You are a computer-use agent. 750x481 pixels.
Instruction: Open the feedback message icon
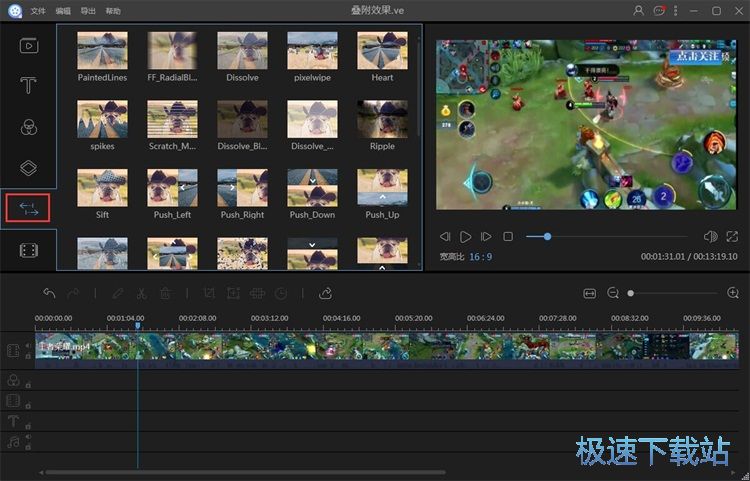(660, 11)
